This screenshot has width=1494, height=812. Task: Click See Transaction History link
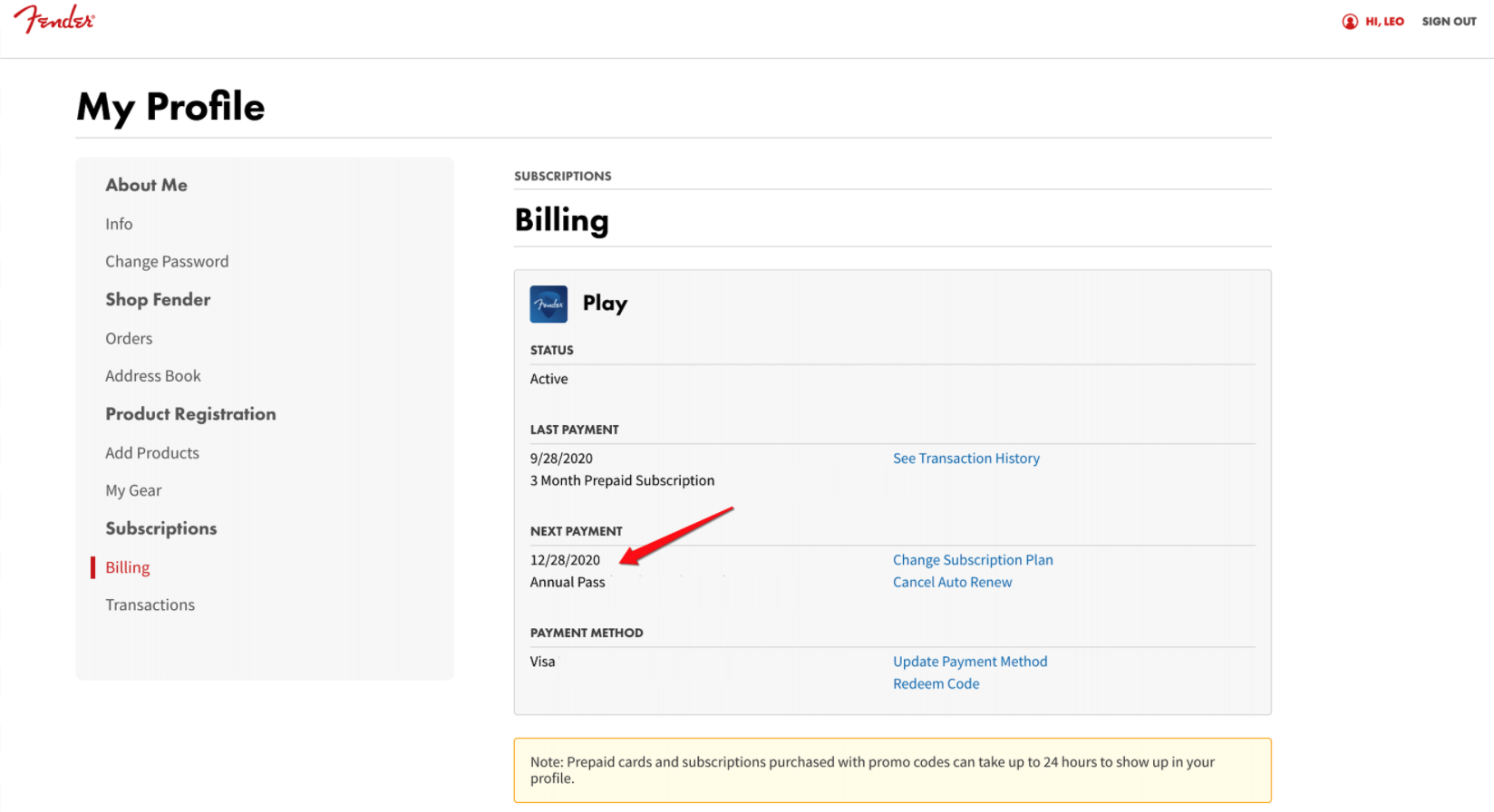click(x=966, y=459)
